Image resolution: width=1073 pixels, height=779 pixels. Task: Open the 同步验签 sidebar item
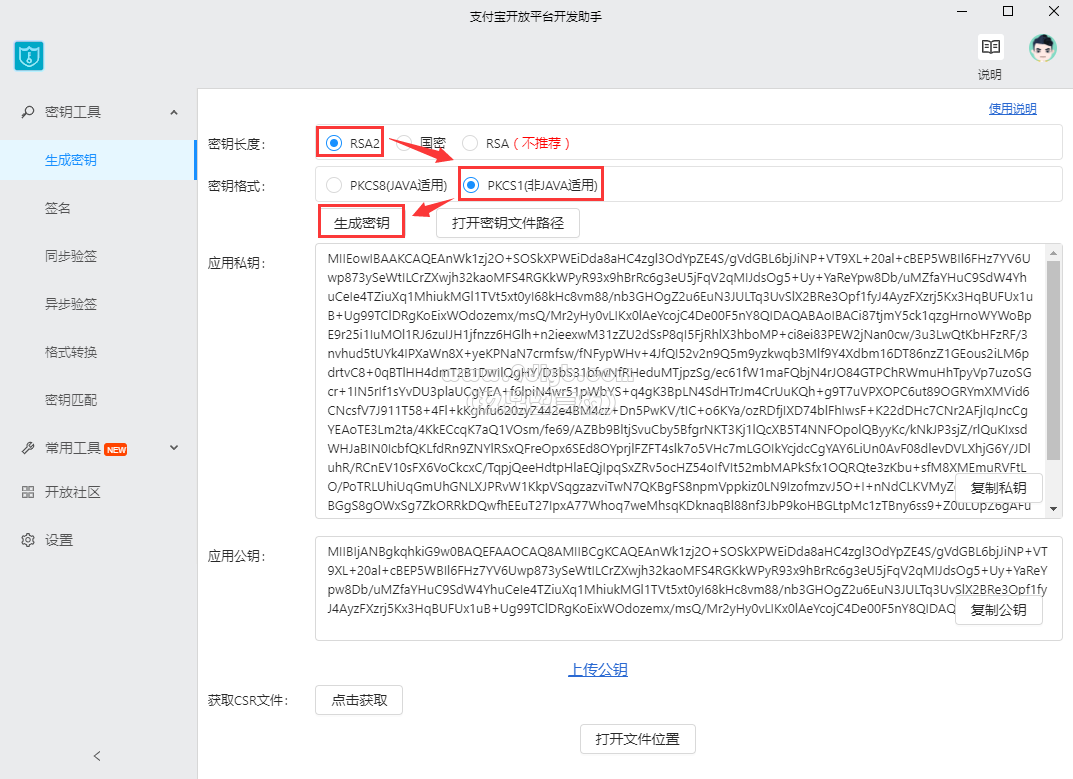pyautogui.click(x=98, y=256)
